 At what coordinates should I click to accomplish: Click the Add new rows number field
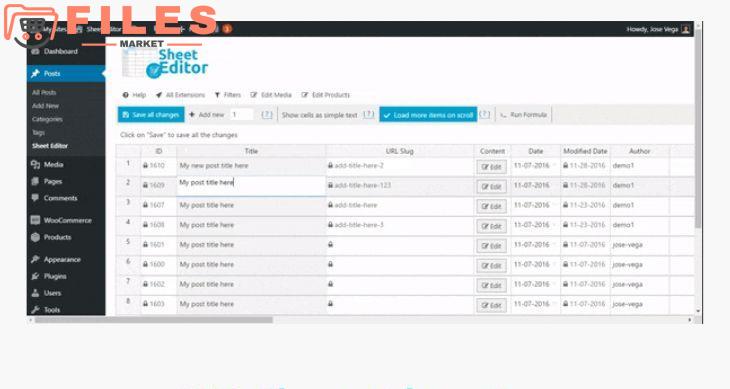click(241, 114)
